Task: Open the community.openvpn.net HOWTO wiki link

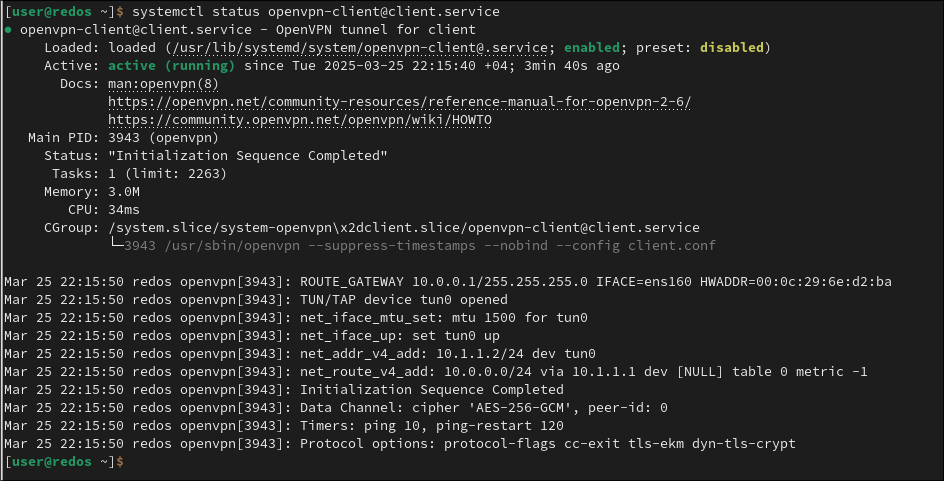Action: coord(299,120)
